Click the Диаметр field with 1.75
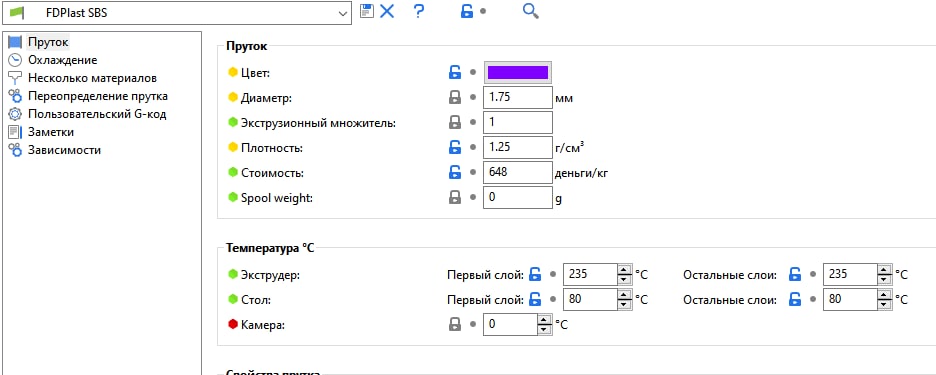Image resolution: width=936 pixels, height=375 pixels. [518, 97]
